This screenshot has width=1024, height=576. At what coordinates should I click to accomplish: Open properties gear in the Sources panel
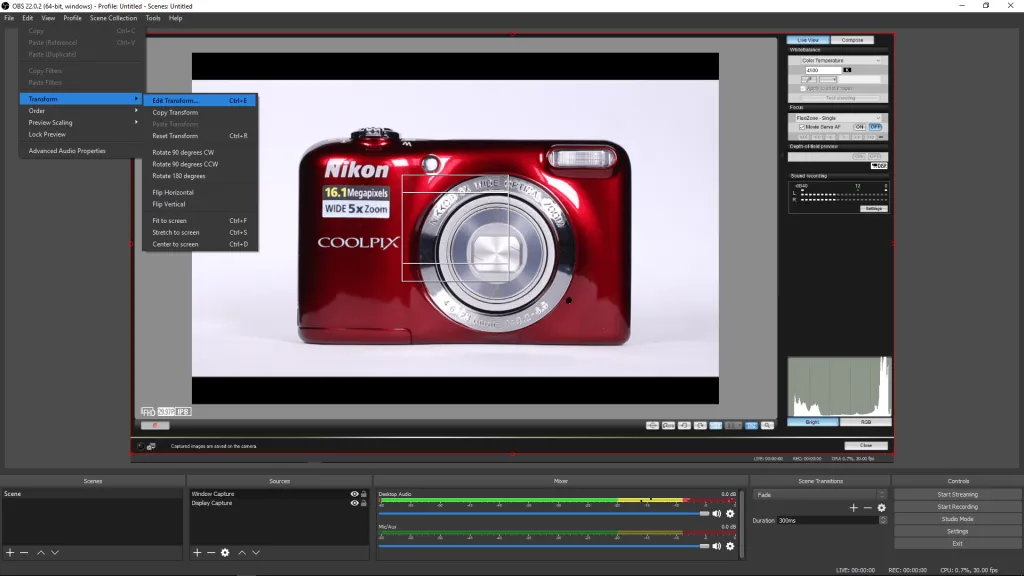pyautogui.click(x=225, y=552)
